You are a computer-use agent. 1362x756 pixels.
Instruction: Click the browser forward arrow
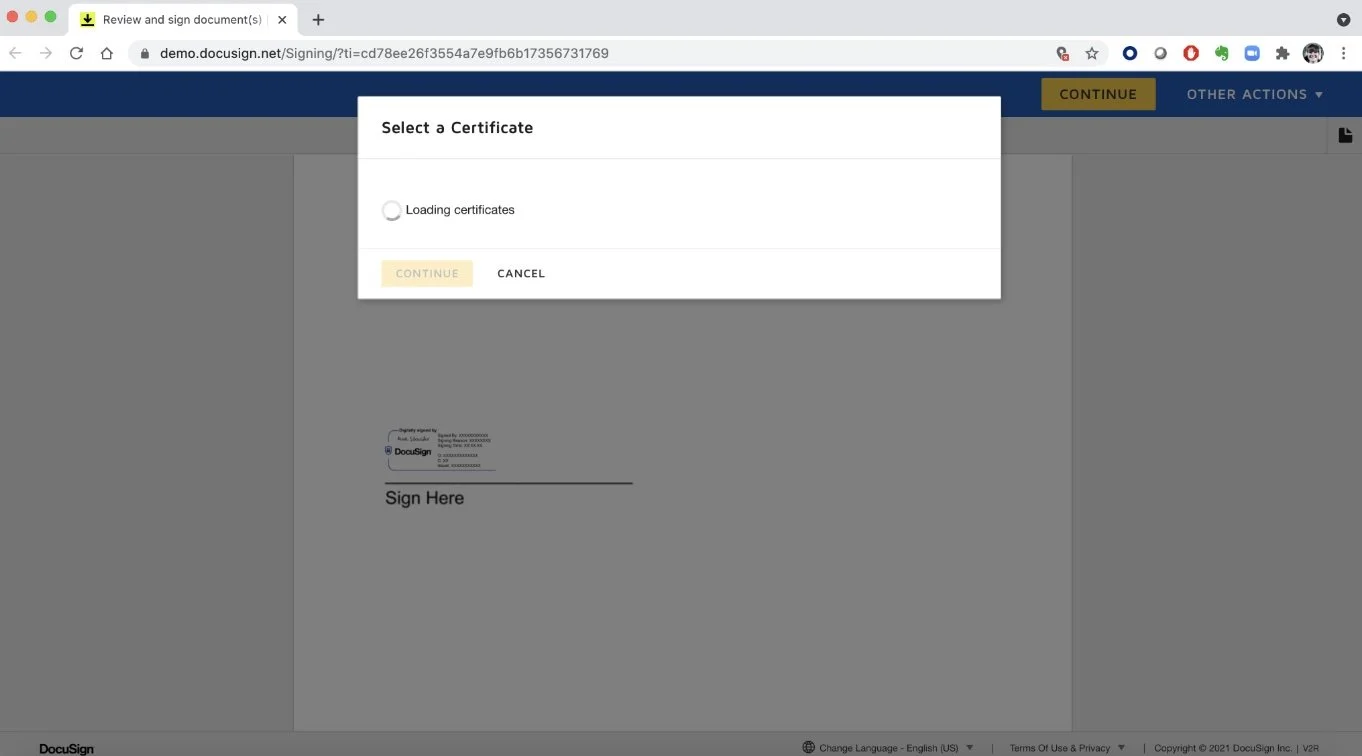click(x=45, y=53)
